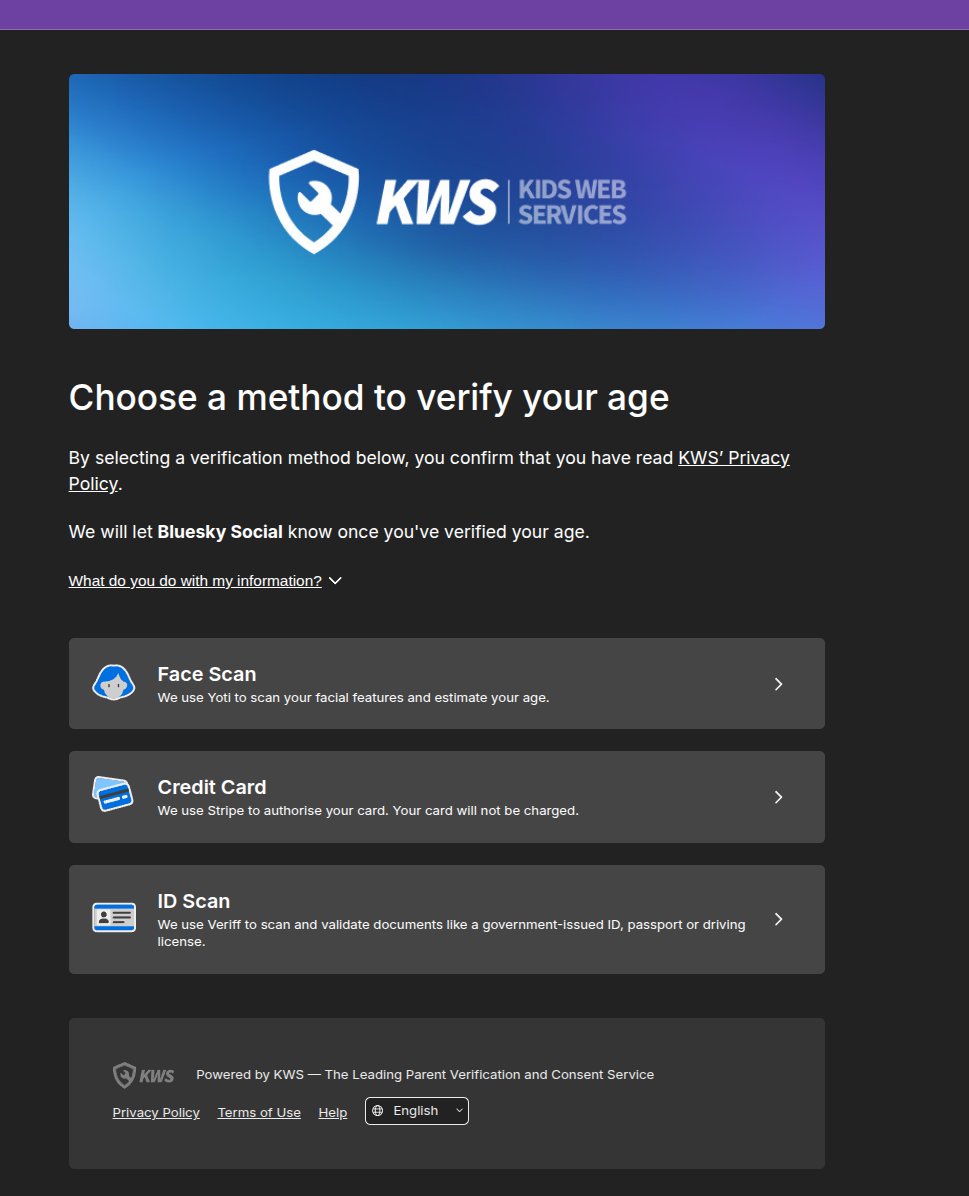Click 'We use Veriff to scan and validate documents' text
The image size is (969, 1196).
tap(451, 933)
